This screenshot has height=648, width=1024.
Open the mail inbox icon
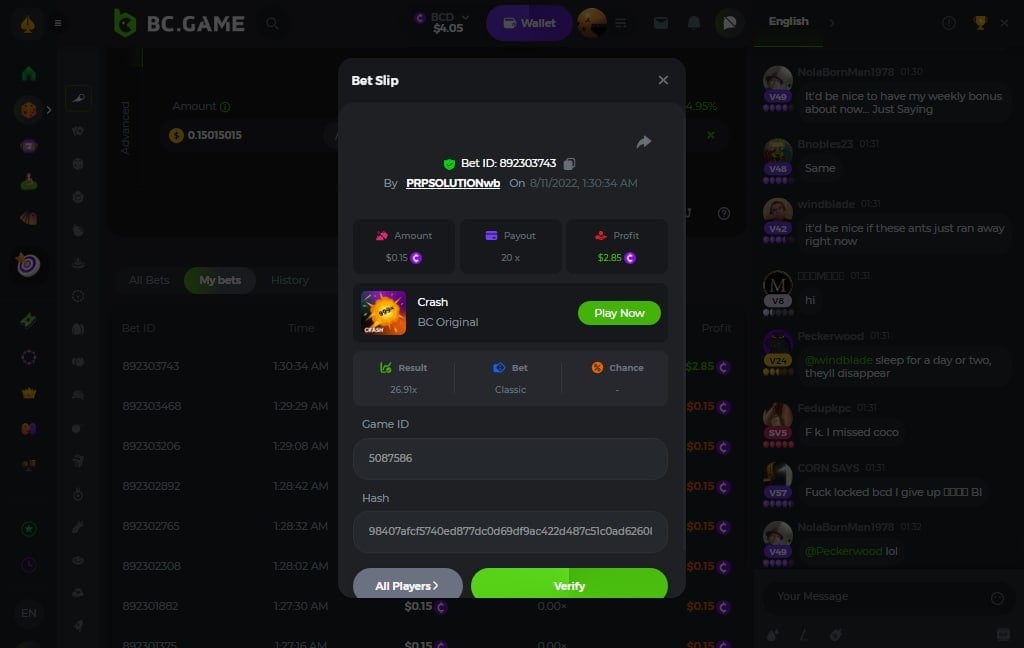pos(661,23)
